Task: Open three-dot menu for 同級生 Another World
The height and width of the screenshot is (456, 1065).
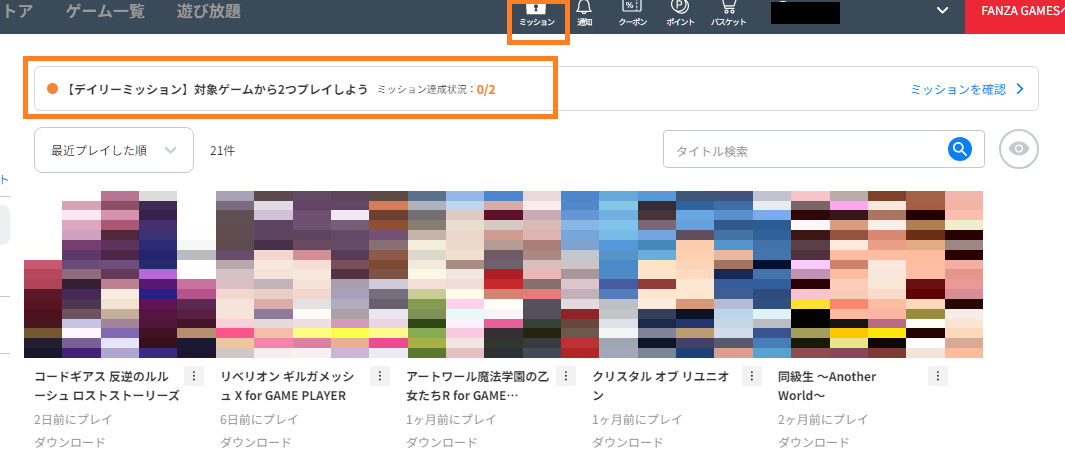Action: point(937,376)
